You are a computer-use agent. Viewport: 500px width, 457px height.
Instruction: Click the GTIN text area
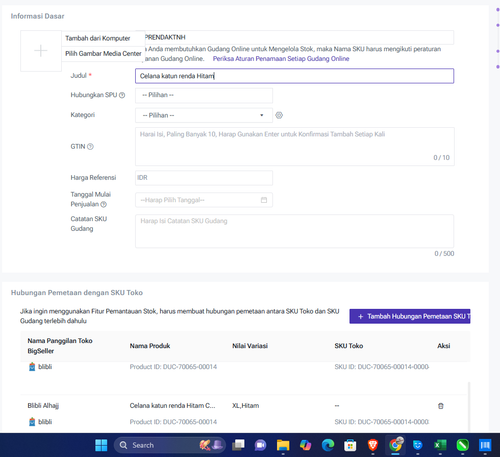point(295,146)
